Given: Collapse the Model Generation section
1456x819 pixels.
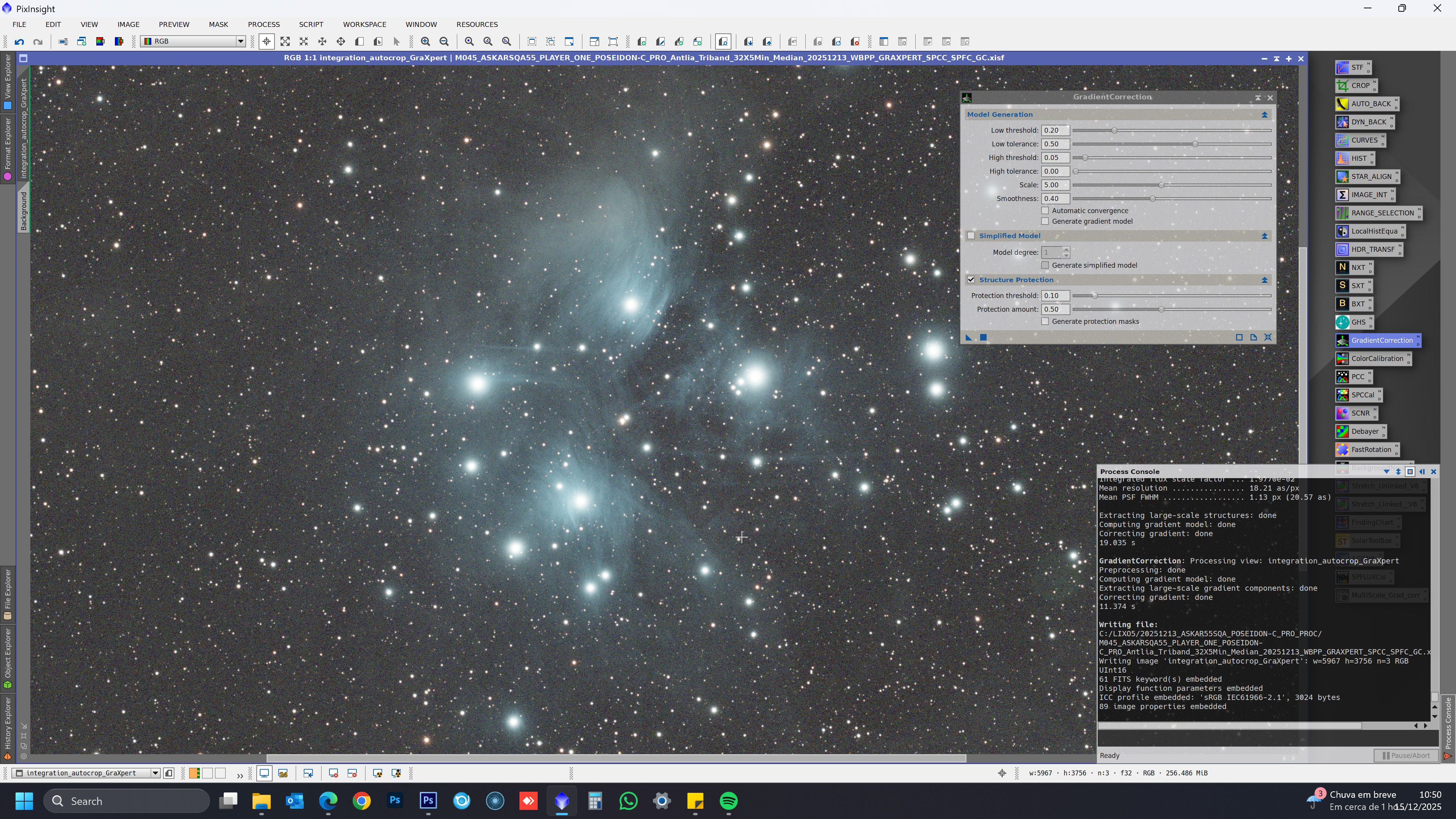Looking at the screenshot, I should tap(1265, 115).
